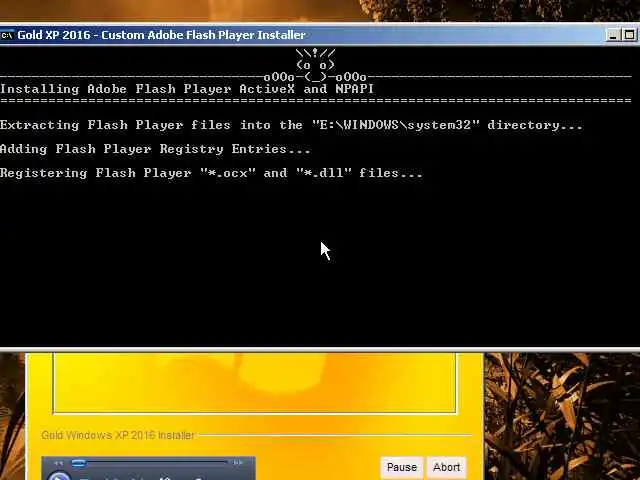
Task: Minimize the Flash Player Installer console window
Action: [612, 35]
